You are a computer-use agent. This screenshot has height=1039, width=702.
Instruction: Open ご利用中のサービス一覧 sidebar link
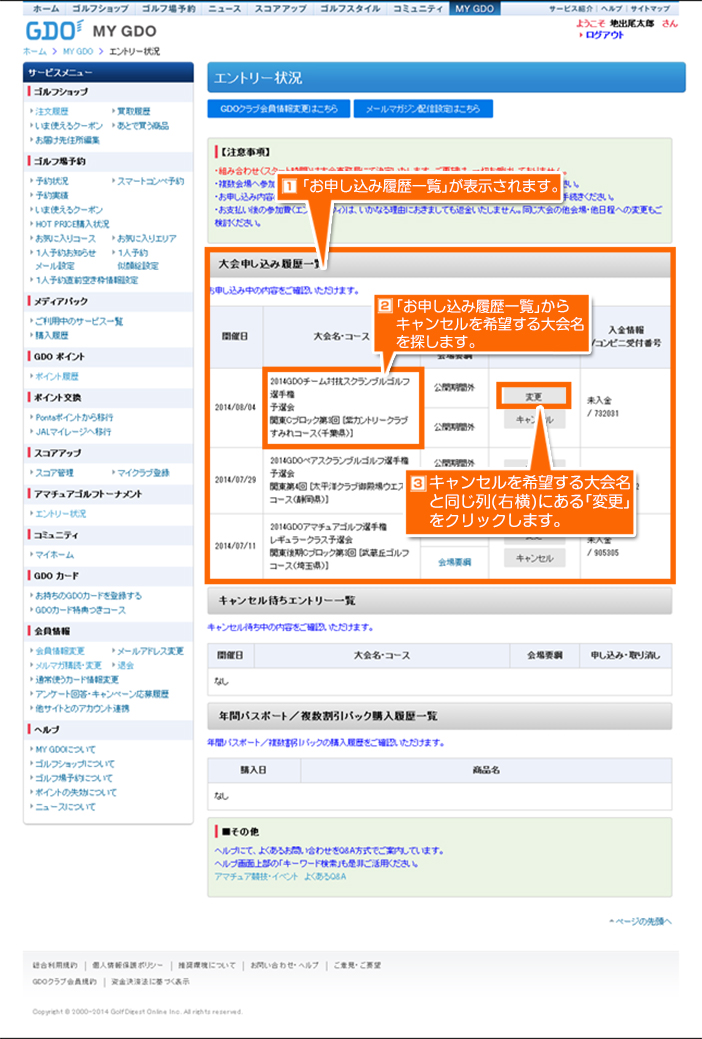79,321
